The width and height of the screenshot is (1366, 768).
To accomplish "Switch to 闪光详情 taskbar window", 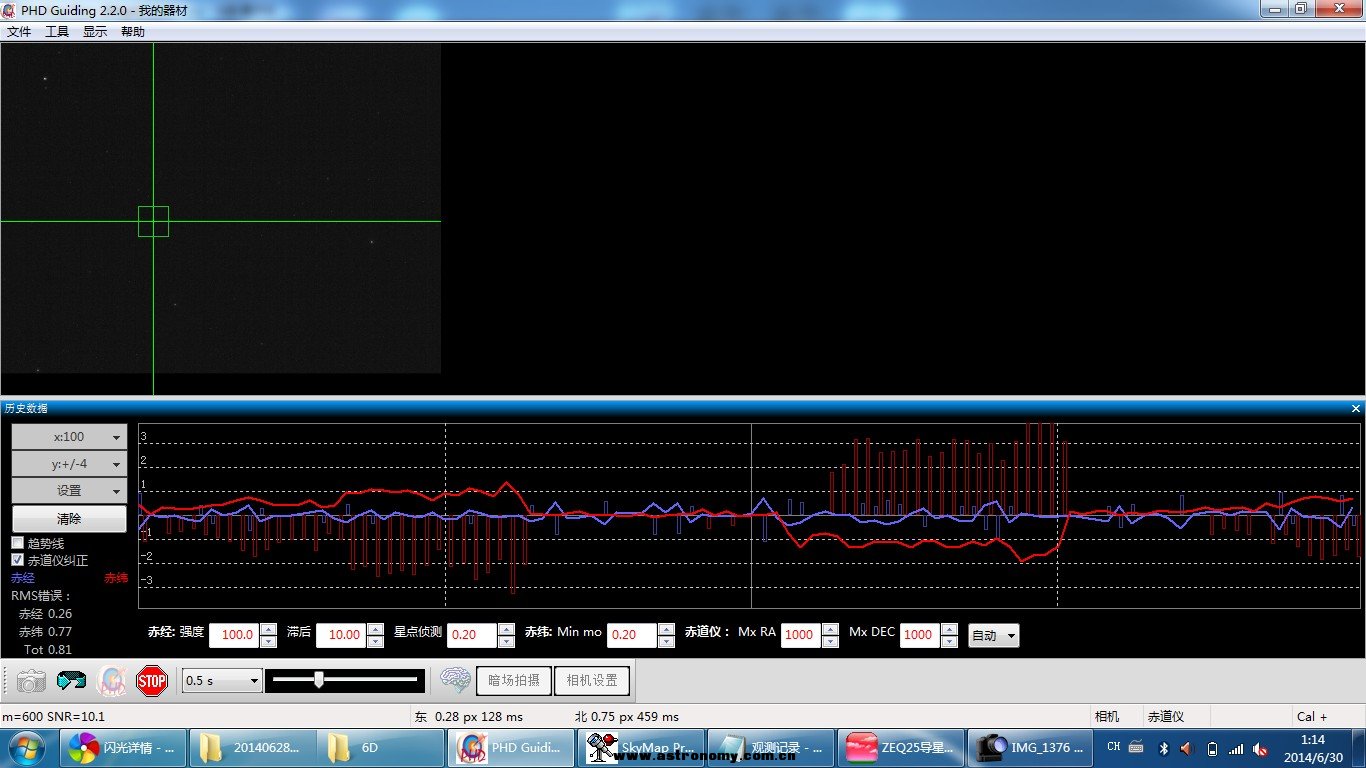I will [x=124, y=748].
